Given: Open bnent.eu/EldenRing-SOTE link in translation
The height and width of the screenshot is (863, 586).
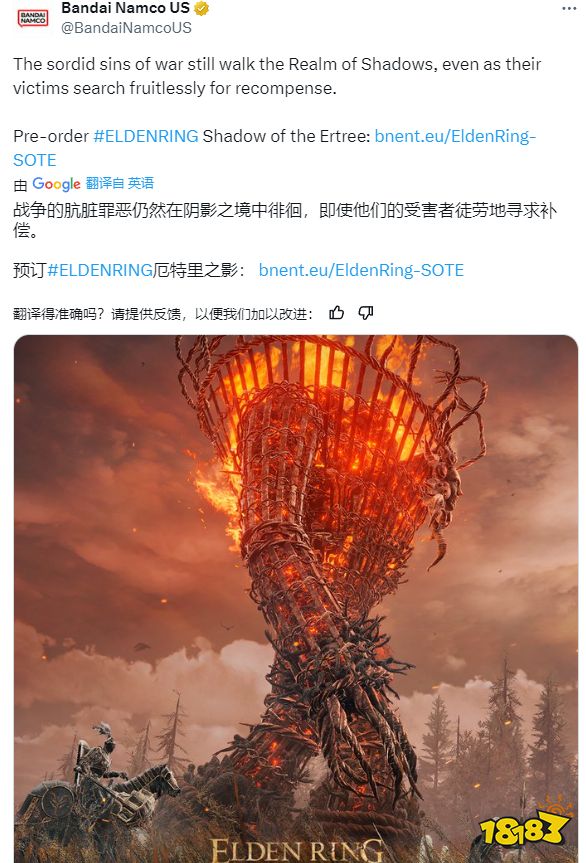Looking at the screenshot, I should pos(361,270).
